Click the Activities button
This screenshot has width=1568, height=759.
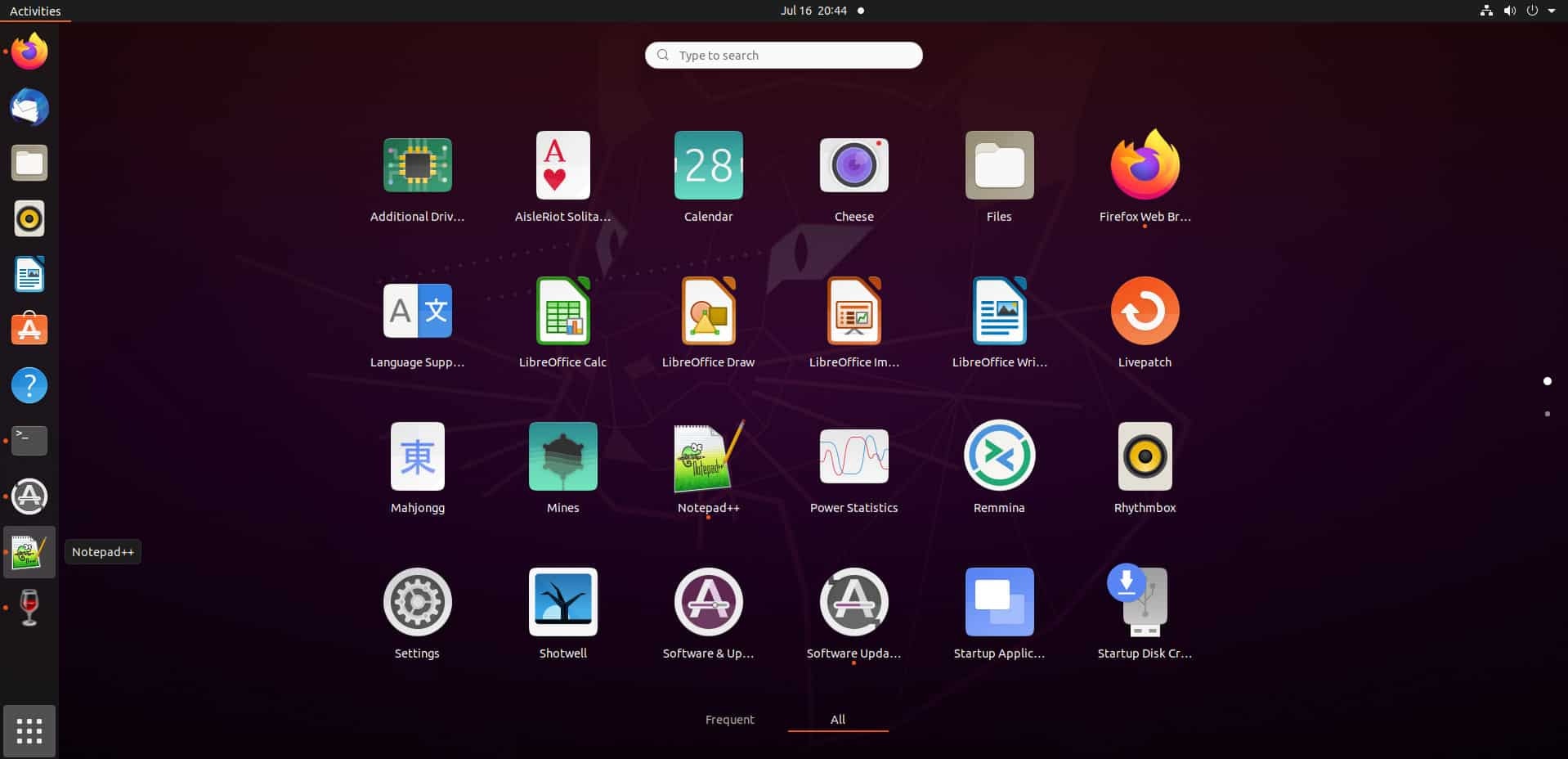[x=35, y=11]
